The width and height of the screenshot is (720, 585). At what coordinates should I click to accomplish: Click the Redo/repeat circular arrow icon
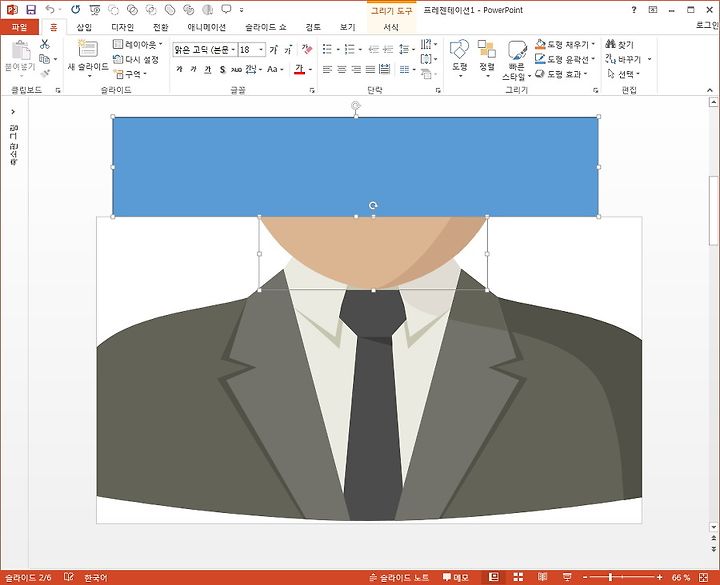pos(76,10)
